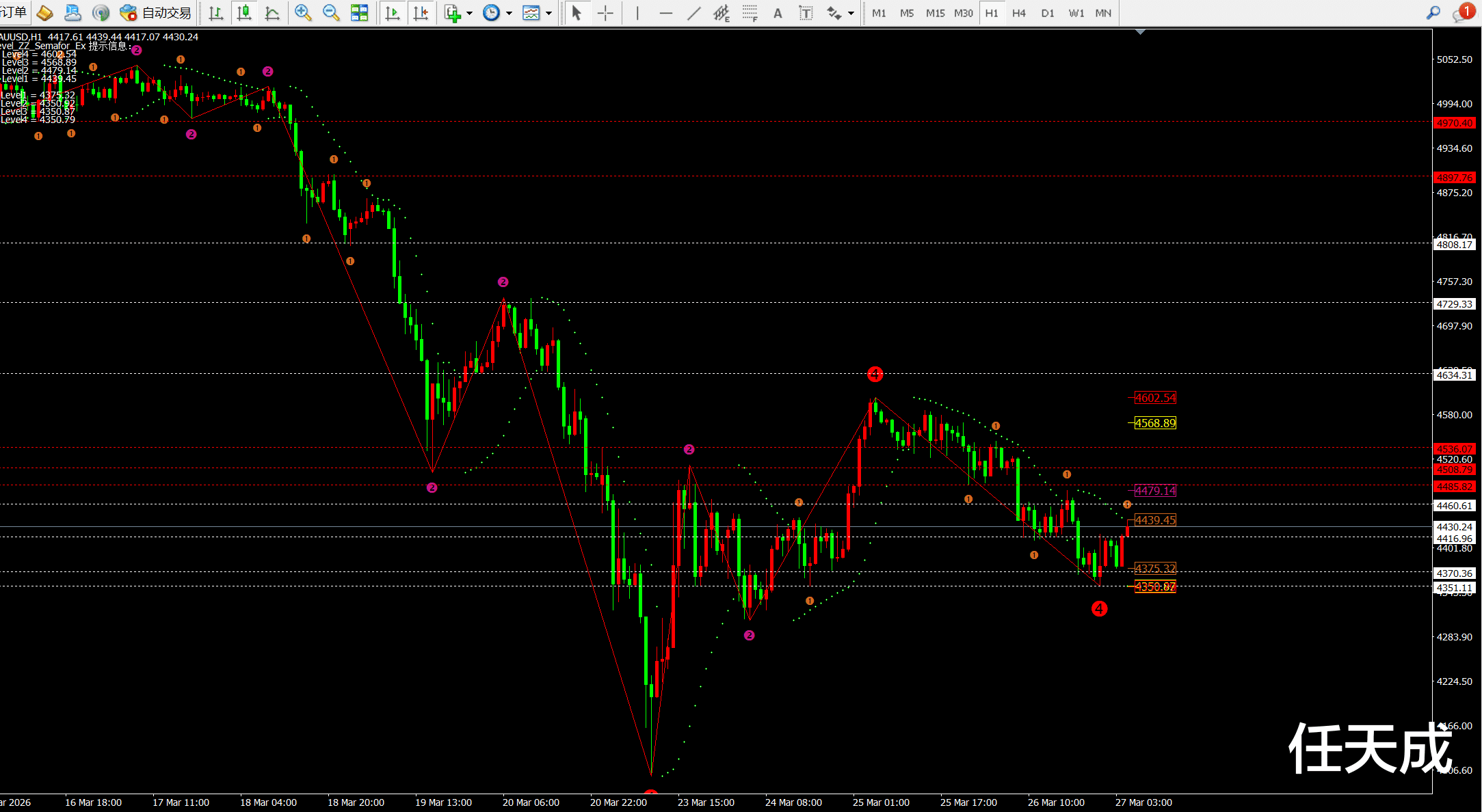Image resolution: width=1482 pixels, height=812 pixels.
Task: Click the yellow 4568.89 level label
Action: pyautogui.click(x=1155, y=423)
